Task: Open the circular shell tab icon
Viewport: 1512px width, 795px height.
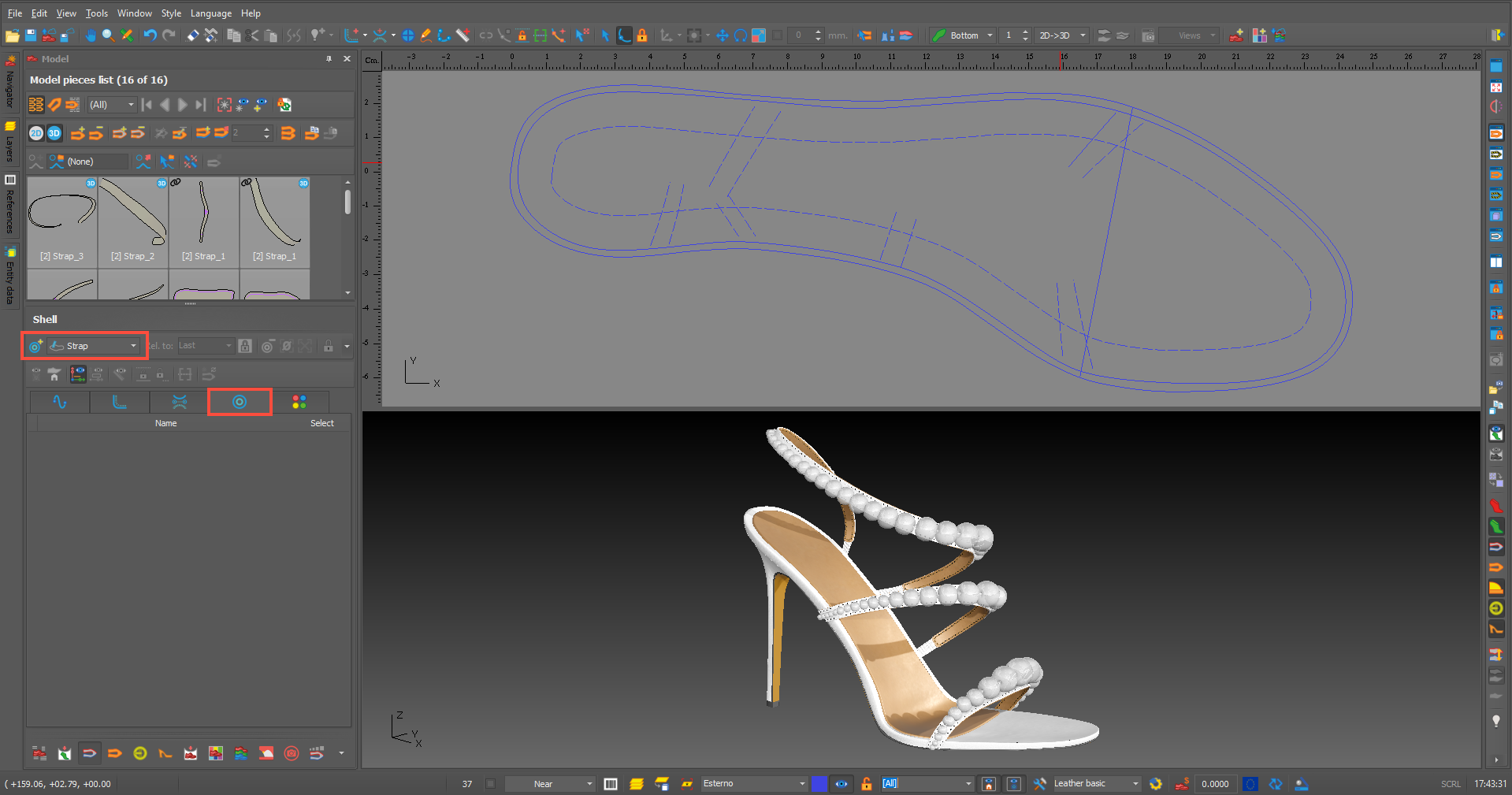Action: pos(240,402)
